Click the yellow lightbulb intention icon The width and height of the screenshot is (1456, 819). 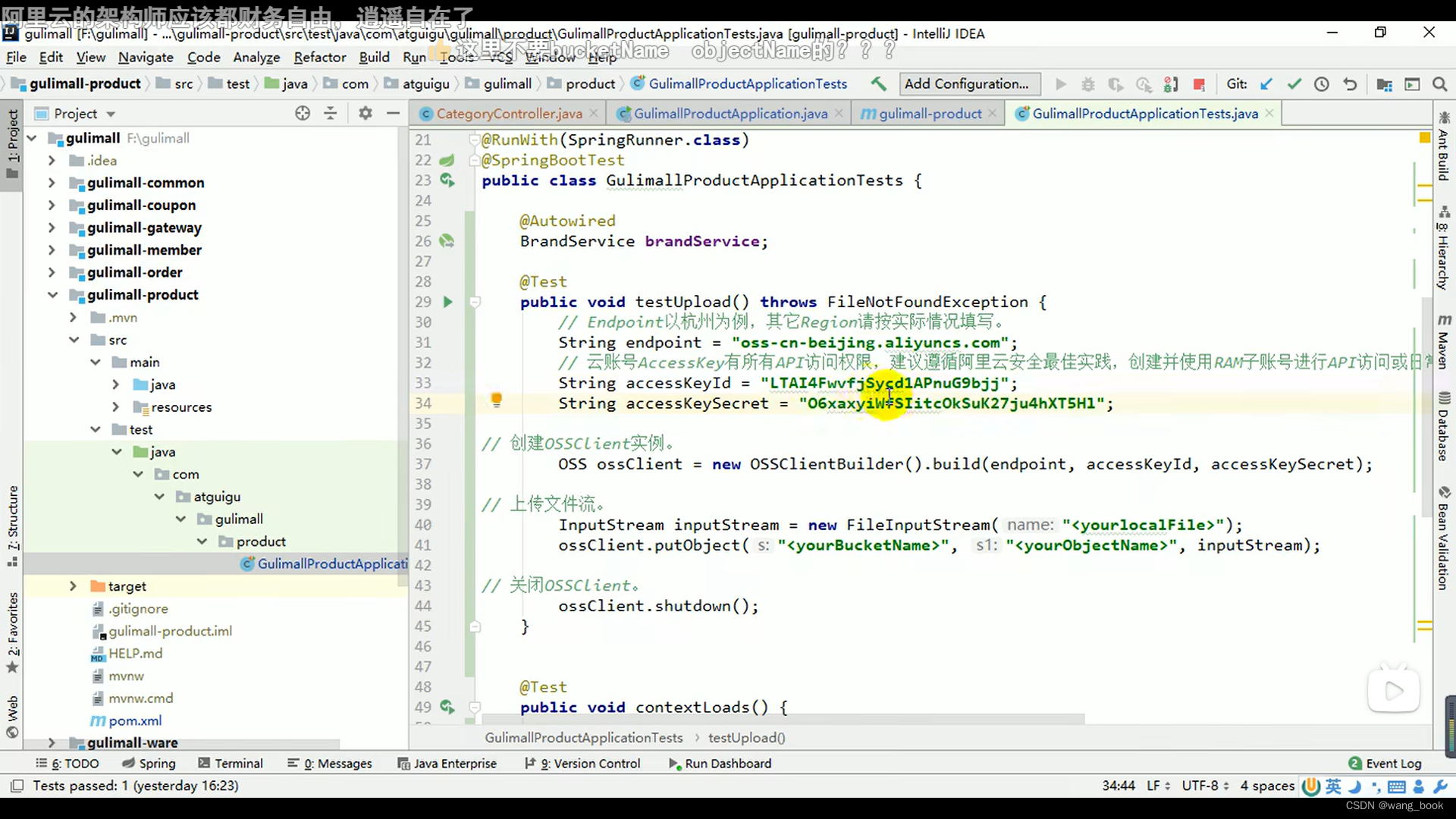(496, 400)
